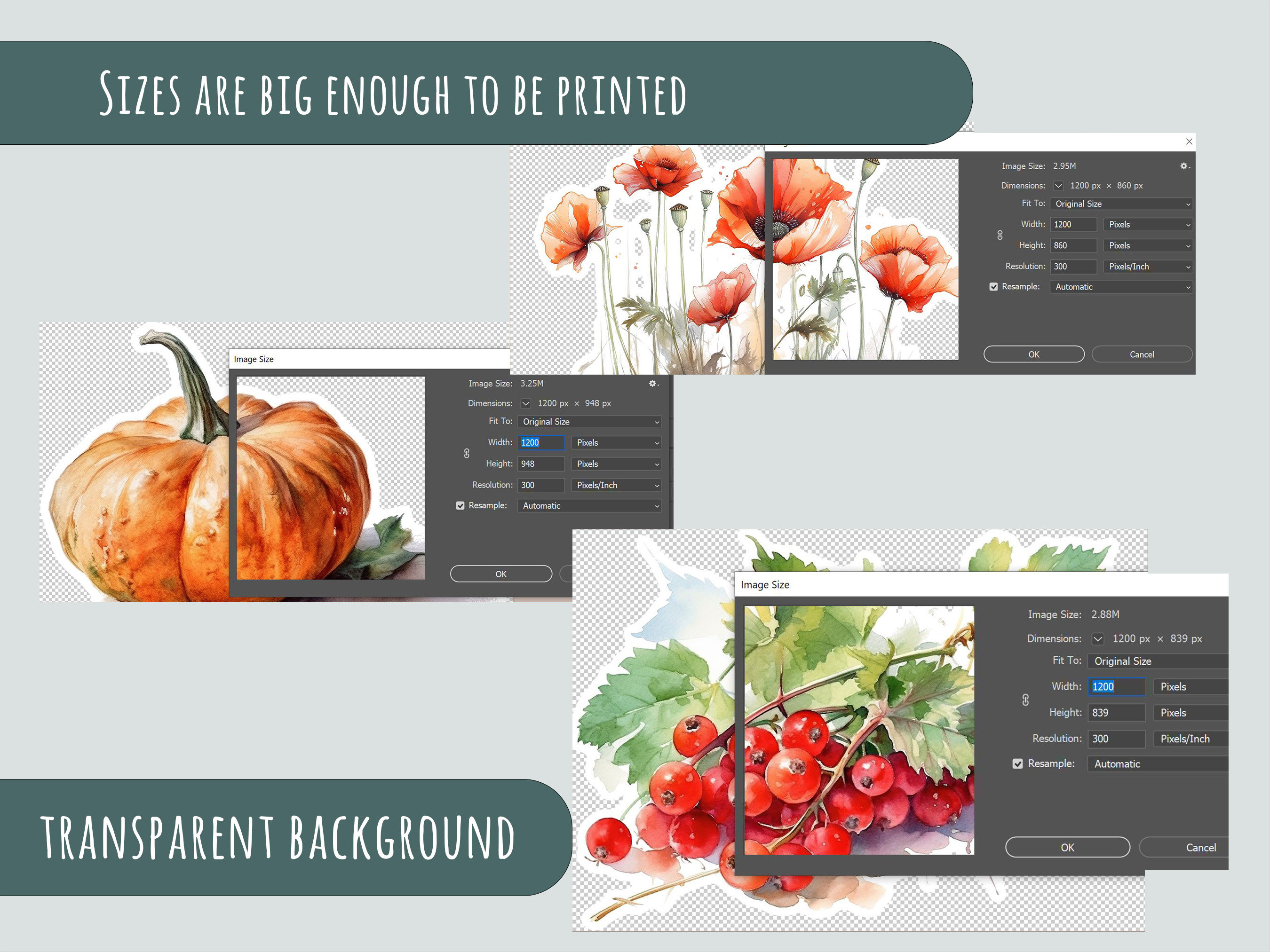The height and width of the screenshot is (952, 1270).
Task: Uncheck Resample in the pumpkin Image Size dialog
Action: pyautogui.click(x=460, y=505)
